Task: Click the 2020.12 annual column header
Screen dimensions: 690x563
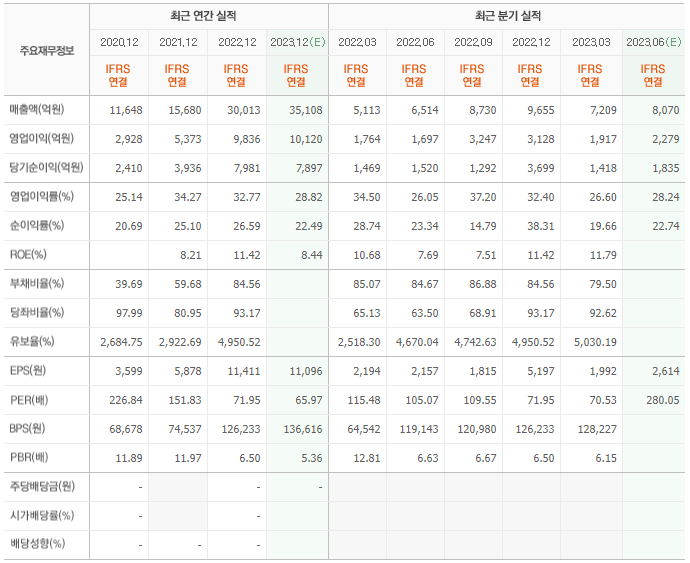Action: pyautogui.click(x=119, y=42)
